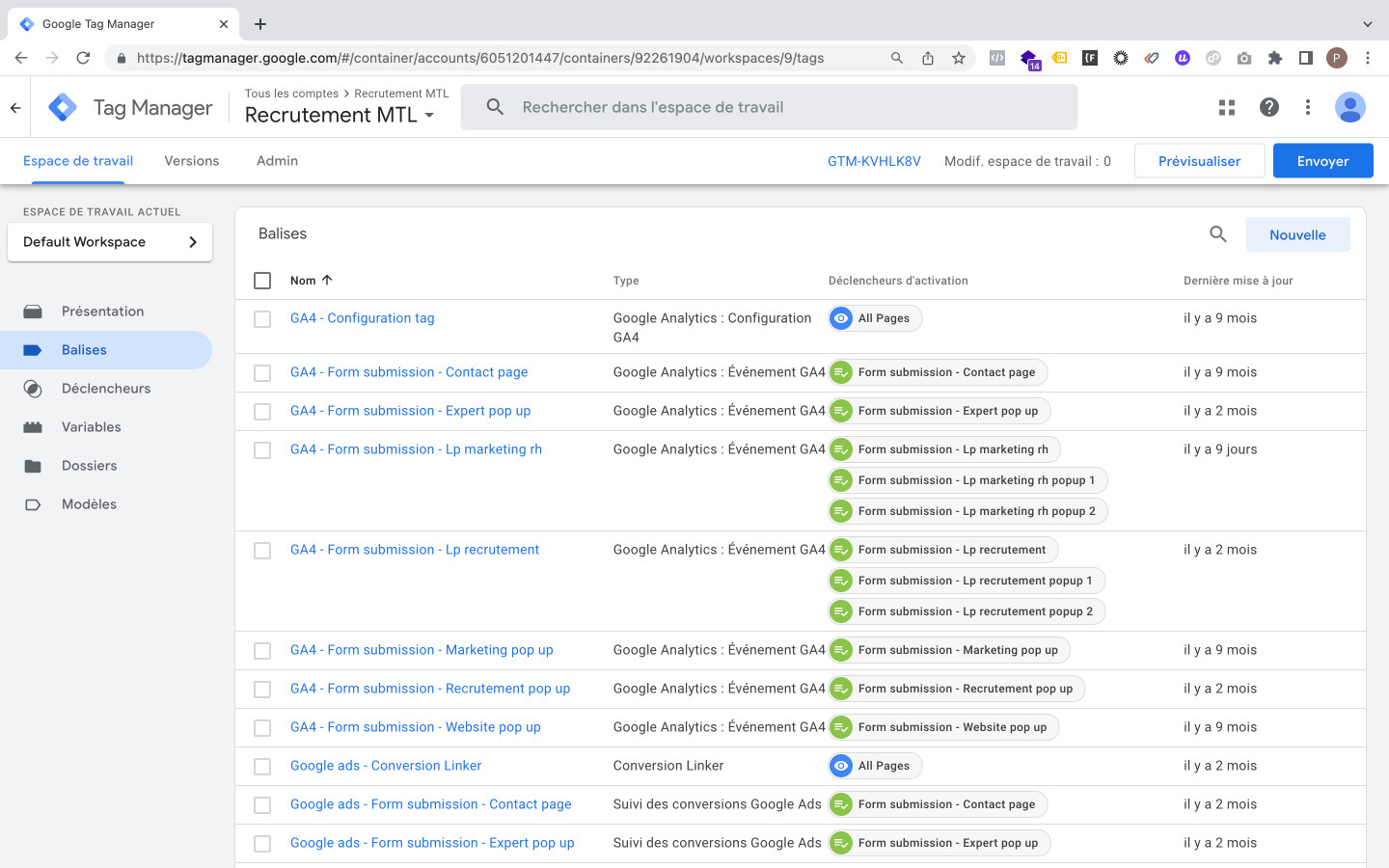Open the Google apps grid icon
Viewport: 1389px width, 868px height.
pos(1227,107)
